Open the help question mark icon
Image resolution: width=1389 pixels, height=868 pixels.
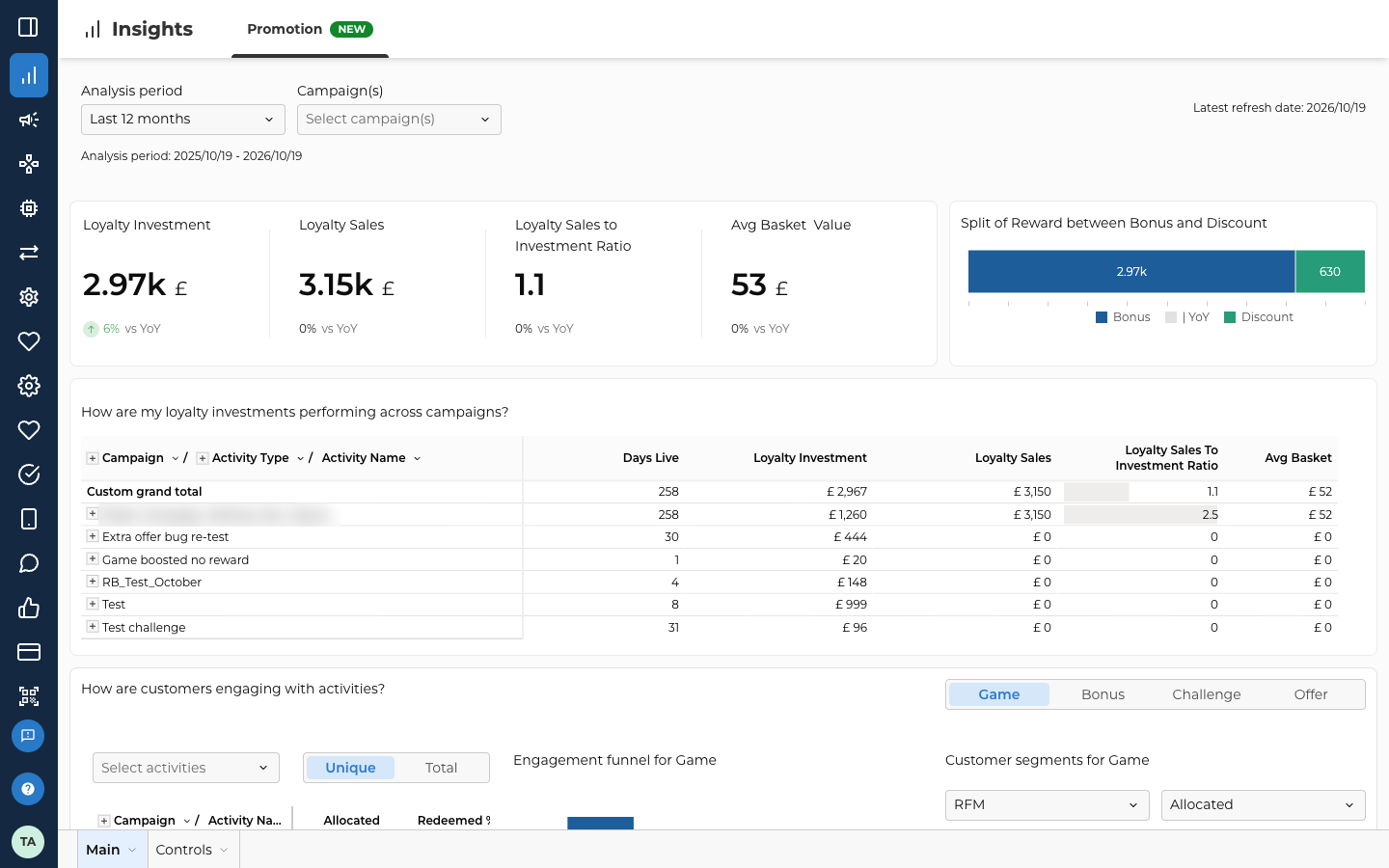tap(28, 789)
